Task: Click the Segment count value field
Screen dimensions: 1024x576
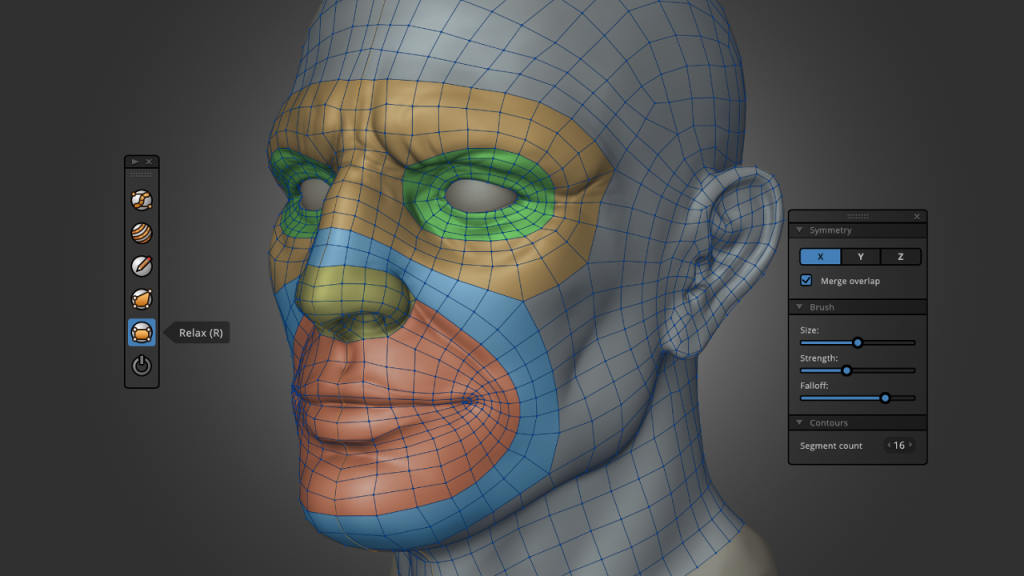Action: coord(900,445)
